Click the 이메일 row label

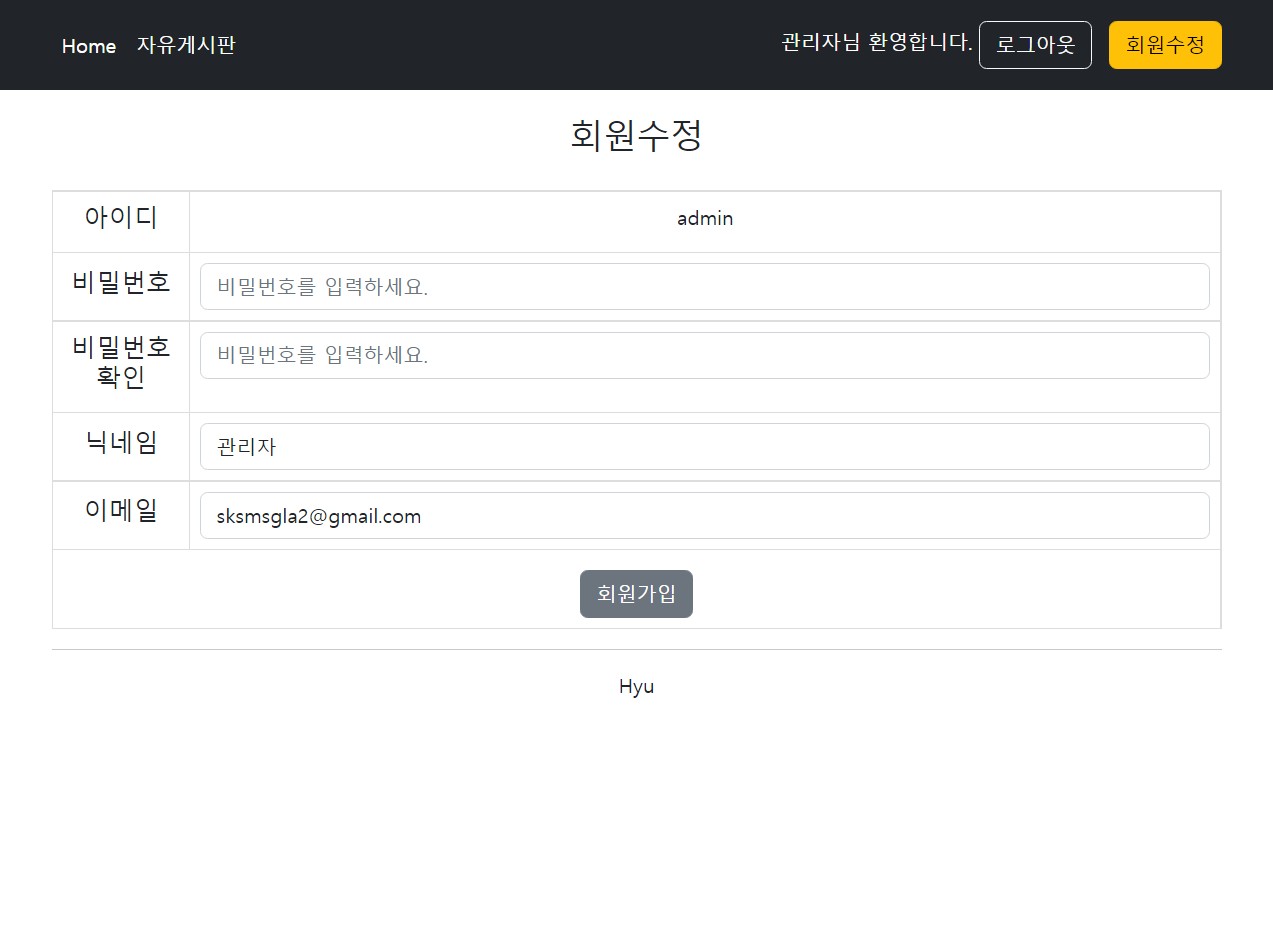tap(120, 512)
